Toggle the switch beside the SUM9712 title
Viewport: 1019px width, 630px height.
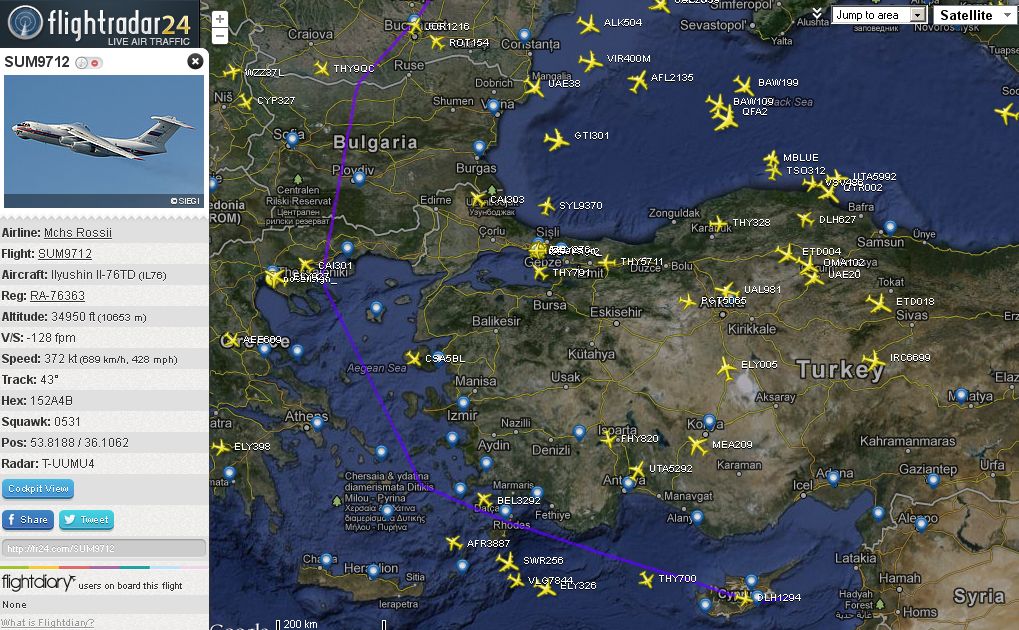pos(89,63)
